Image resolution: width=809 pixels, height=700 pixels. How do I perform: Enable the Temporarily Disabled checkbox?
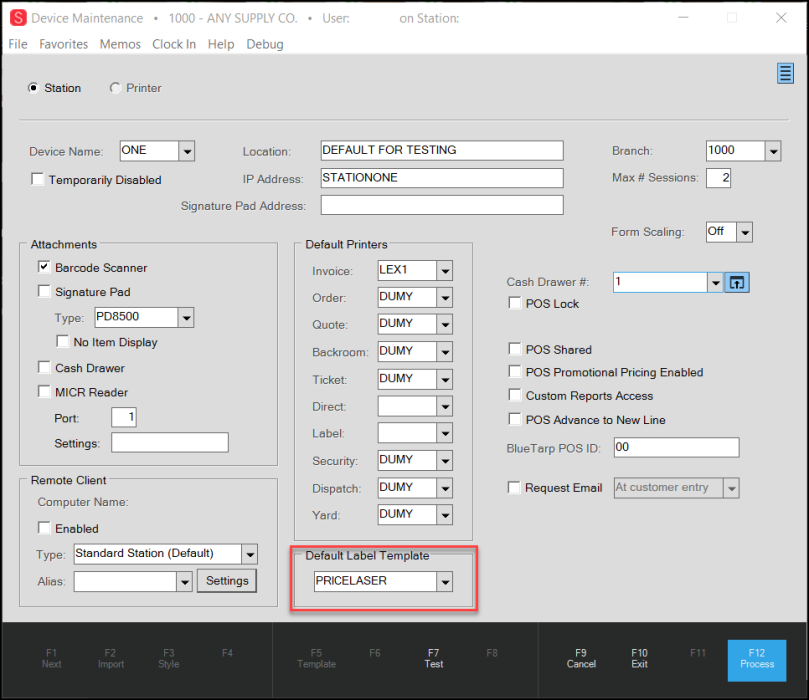pos(38,180)
